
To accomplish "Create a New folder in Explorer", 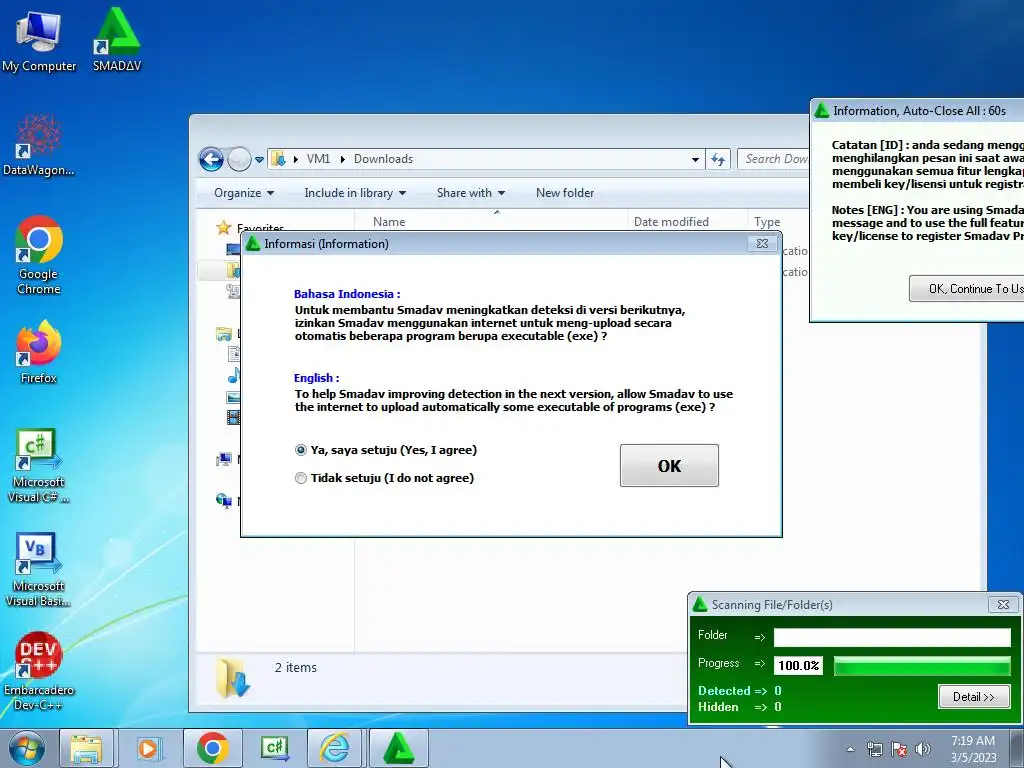I will (565, 193).
